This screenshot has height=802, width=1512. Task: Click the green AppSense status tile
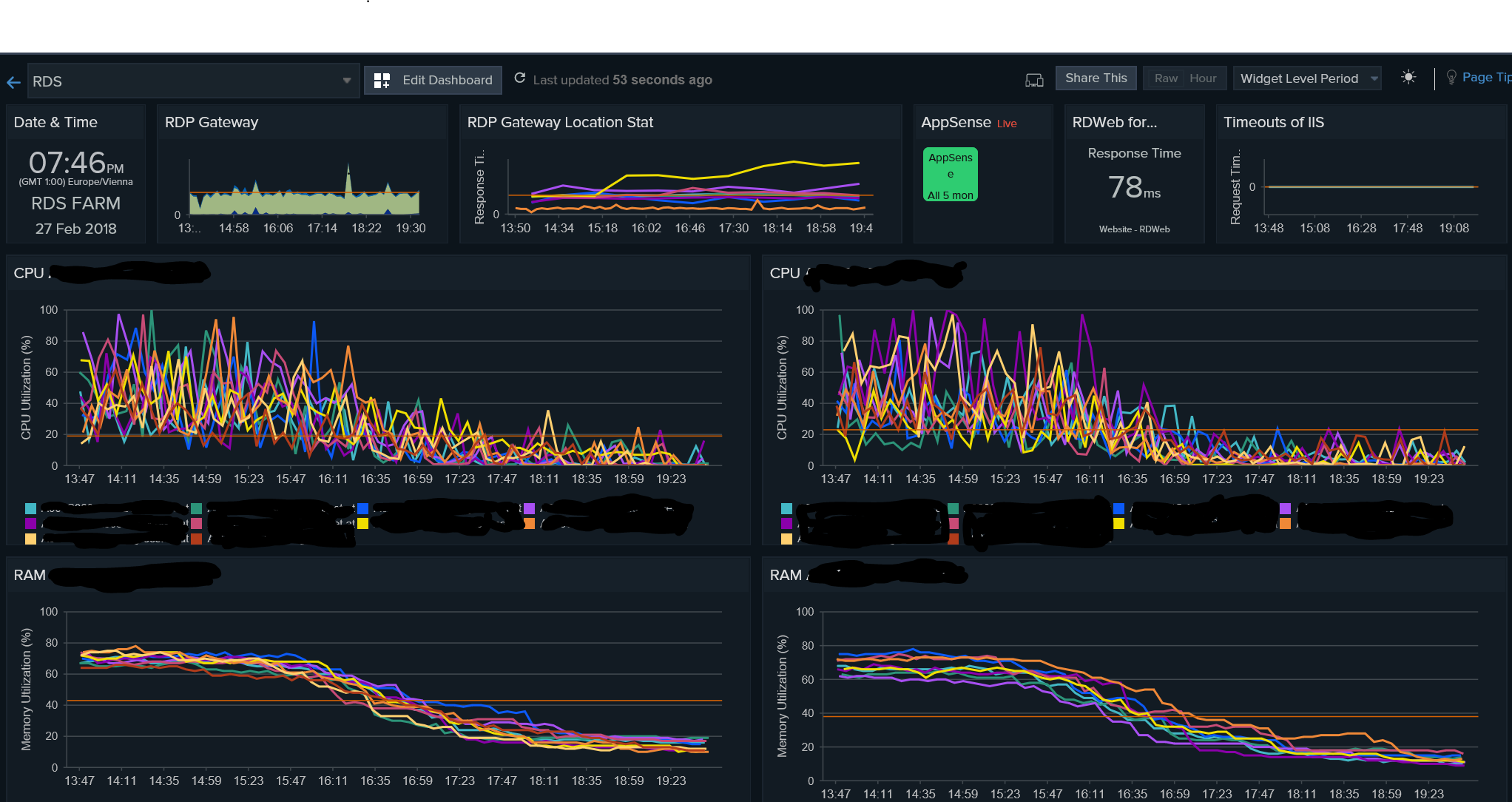pyautogui.click(x=950, y=175)
